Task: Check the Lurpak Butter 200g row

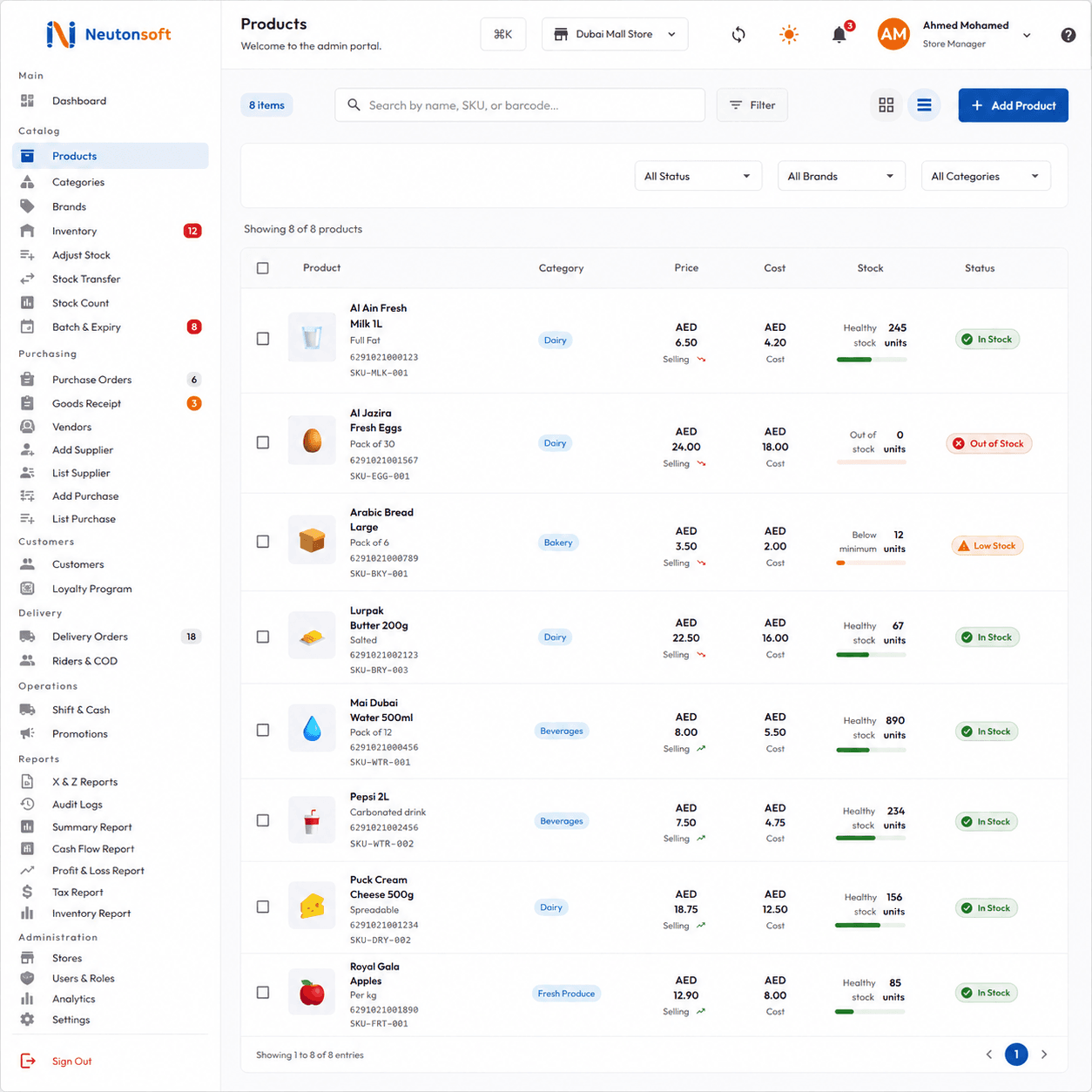Action: 263,637
